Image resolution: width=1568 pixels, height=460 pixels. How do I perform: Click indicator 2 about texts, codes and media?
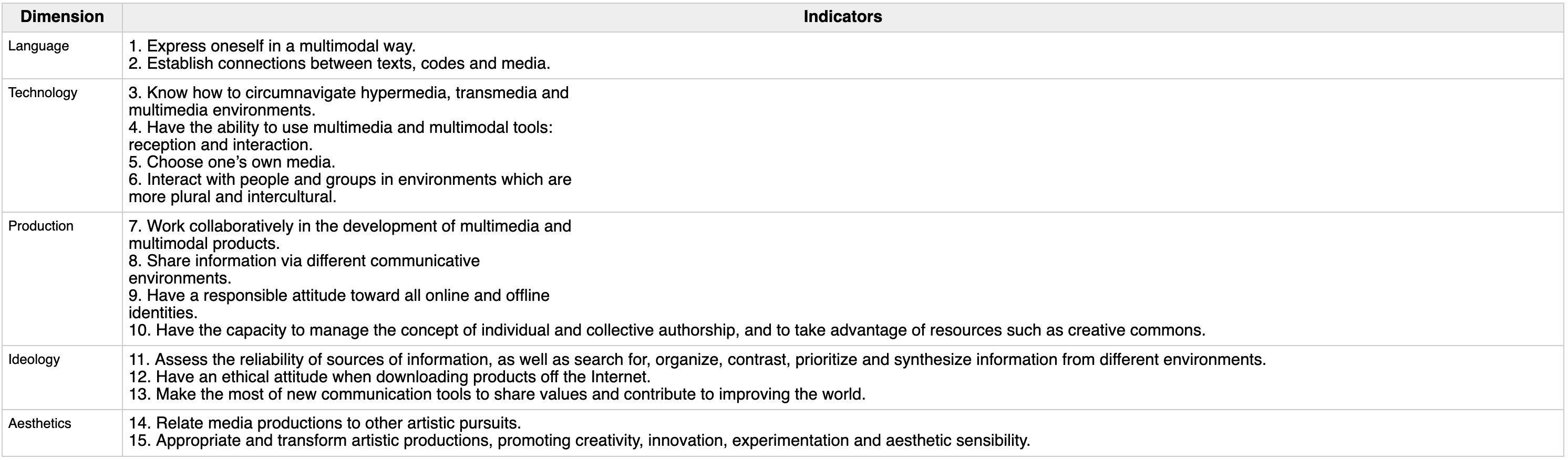click(x=339, y=64)
